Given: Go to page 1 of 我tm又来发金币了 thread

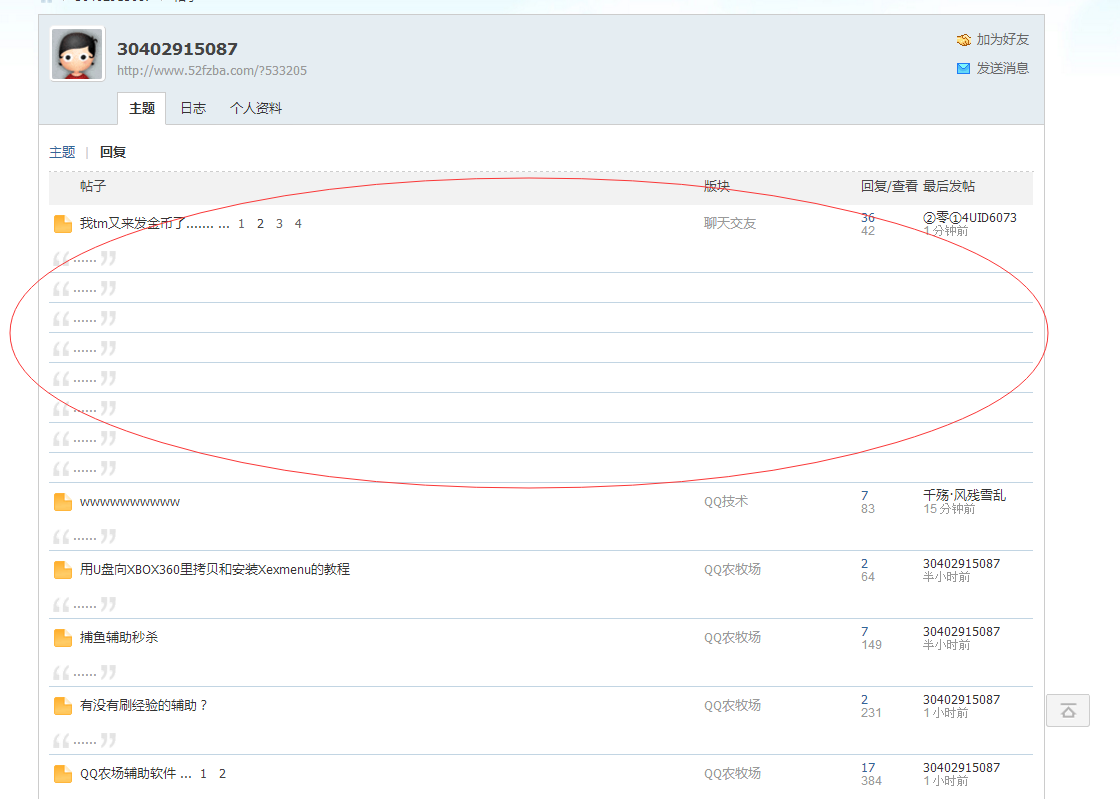Looking at the screenshot, I should pos(241,224).
